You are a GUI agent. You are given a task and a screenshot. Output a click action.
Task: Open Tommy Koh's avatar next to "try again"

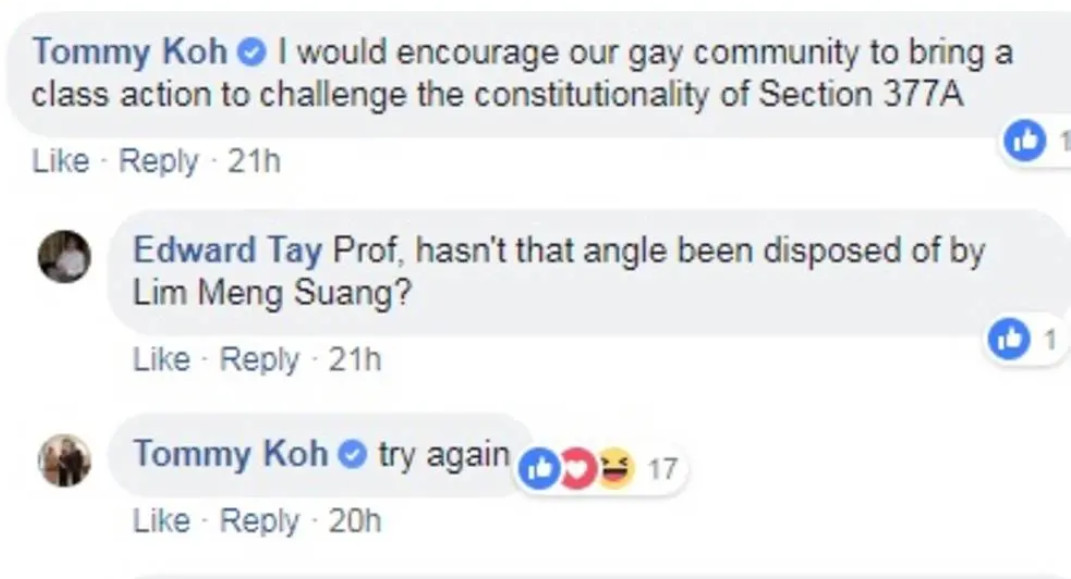point(64,460)
